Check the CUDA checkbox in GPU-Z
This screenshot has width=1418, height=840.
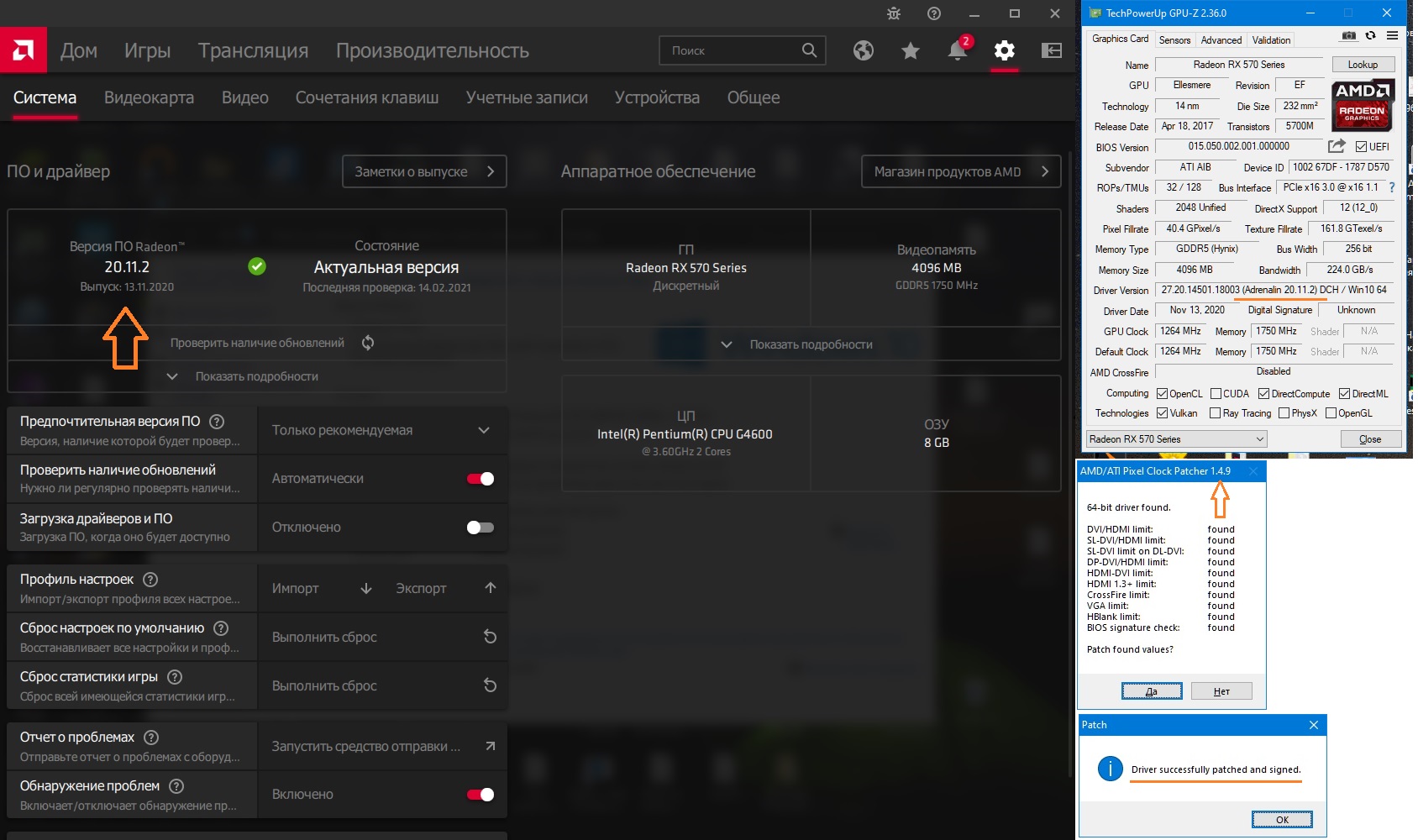click(1216, 394)
